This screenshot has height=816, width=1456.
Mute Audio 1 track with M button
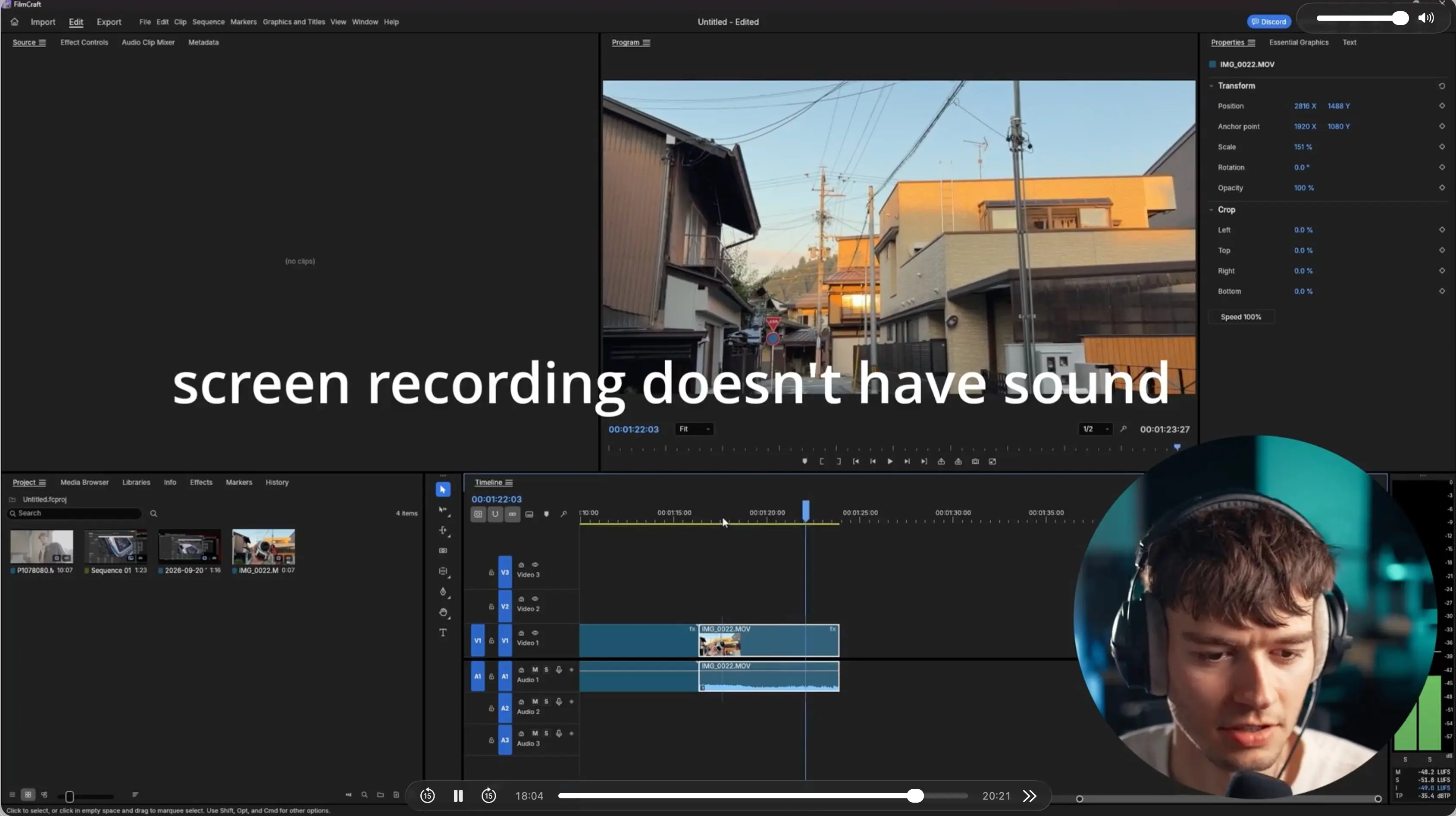535,669
